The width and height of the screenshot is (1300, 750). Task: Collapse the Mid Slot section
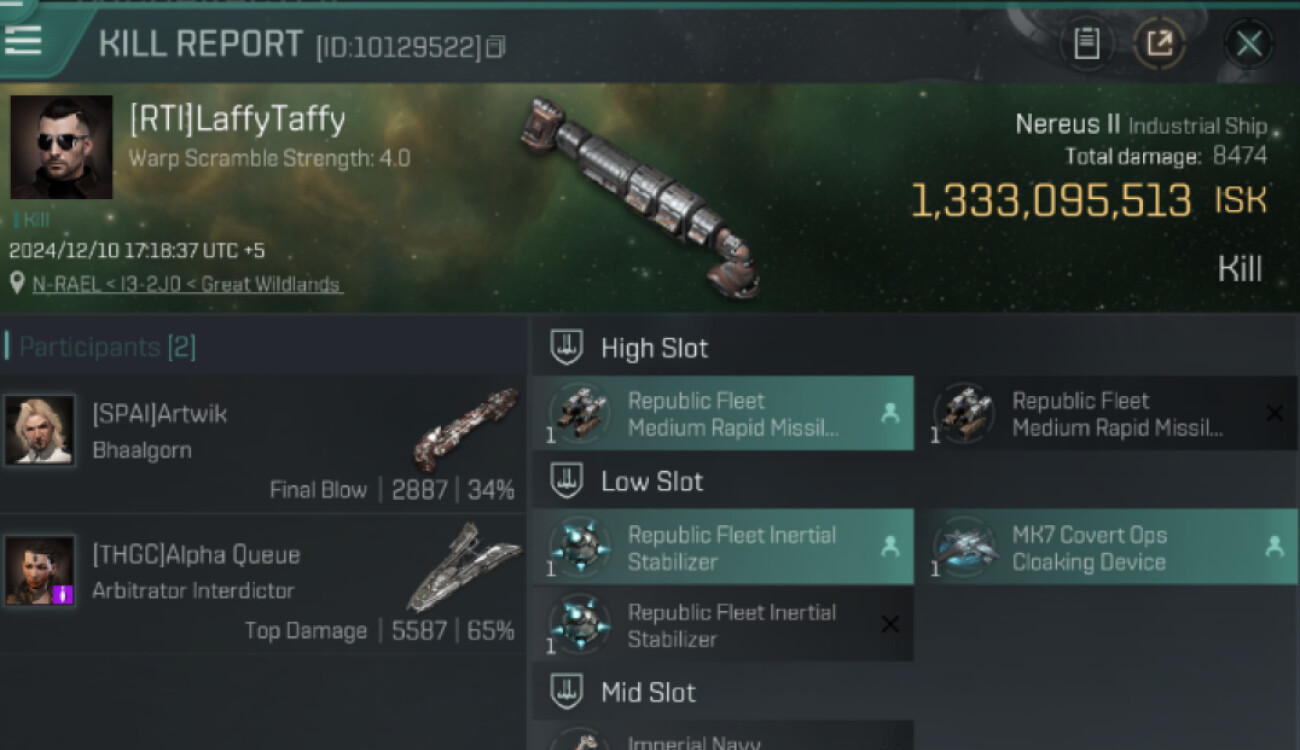pyautogui.click(x=567, y=692)
